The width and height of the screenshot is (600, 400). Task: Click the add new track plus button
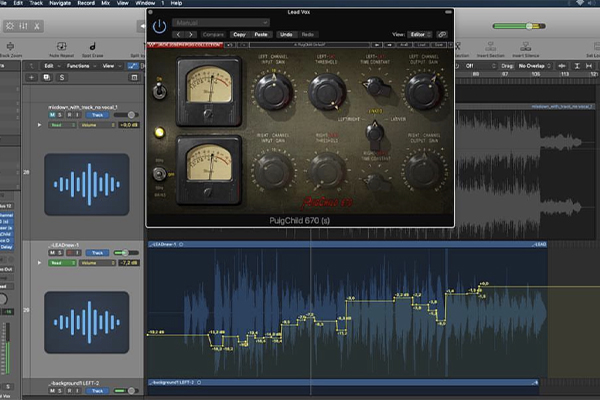point(31,78)
